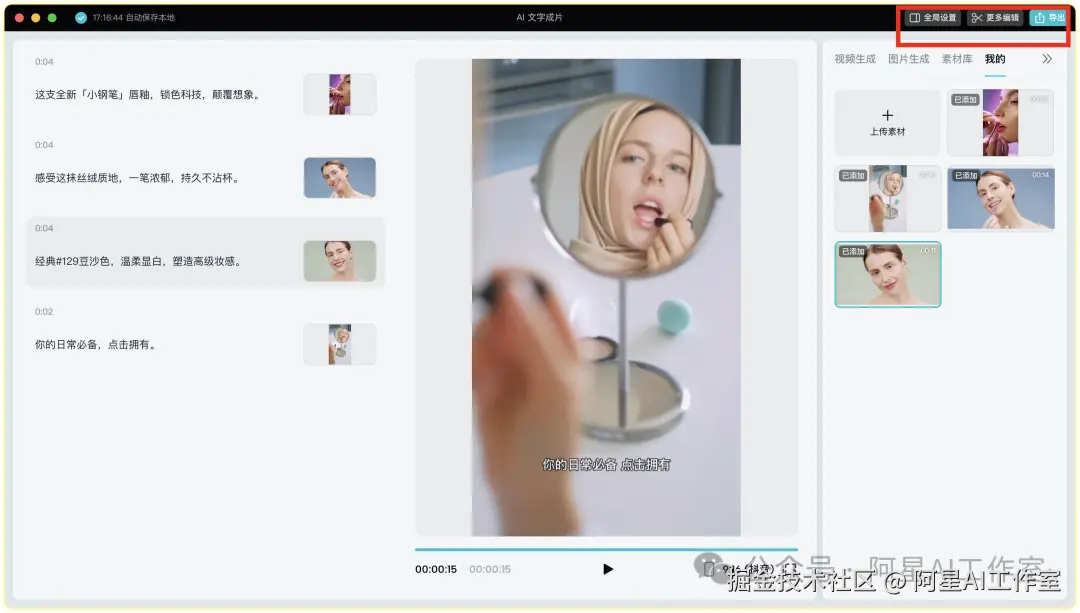Open 全局设置 global settings
The width and height of the screenshot is (1080, 613).
click(x=933, y=18)
